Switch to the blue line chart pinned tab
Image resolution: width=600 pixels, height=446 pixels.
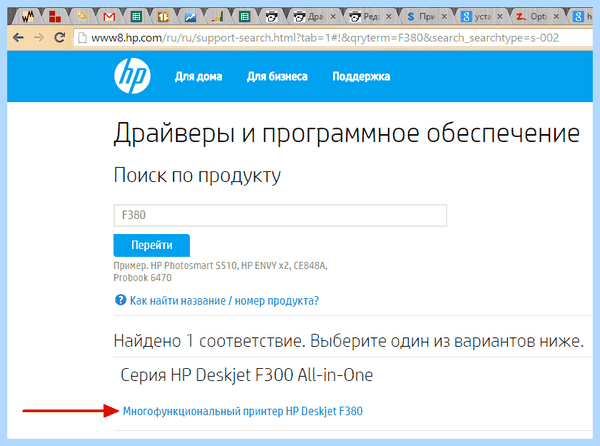tap(190, 17)
